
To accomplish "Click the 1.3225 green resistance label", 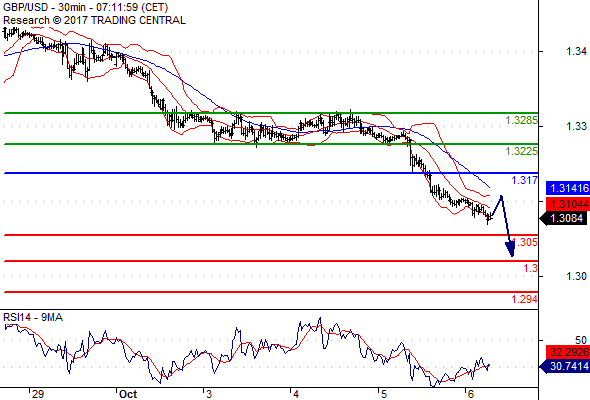I will (x=521, y=151).
